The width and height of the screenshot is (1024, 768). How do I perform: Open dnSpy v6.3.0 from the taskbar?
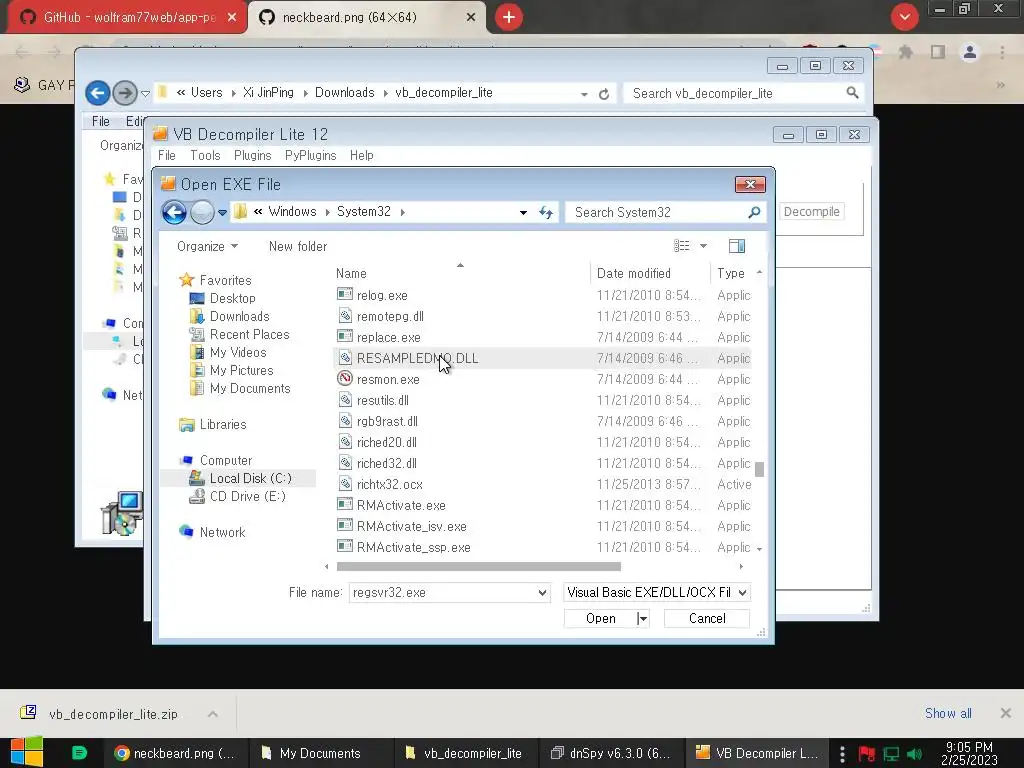(611, 753)
